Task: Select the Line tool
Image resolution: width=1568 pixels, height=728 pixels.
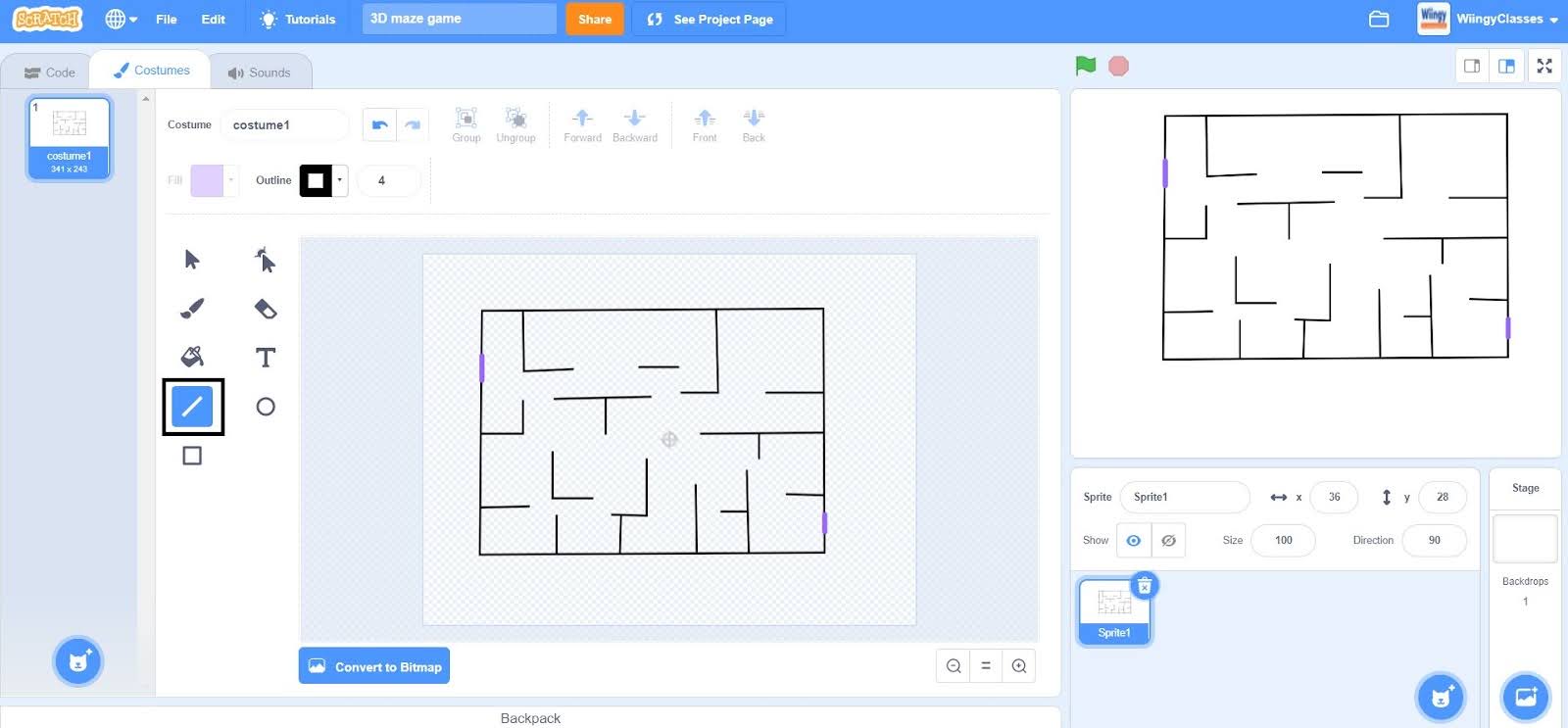Action: 192,406
